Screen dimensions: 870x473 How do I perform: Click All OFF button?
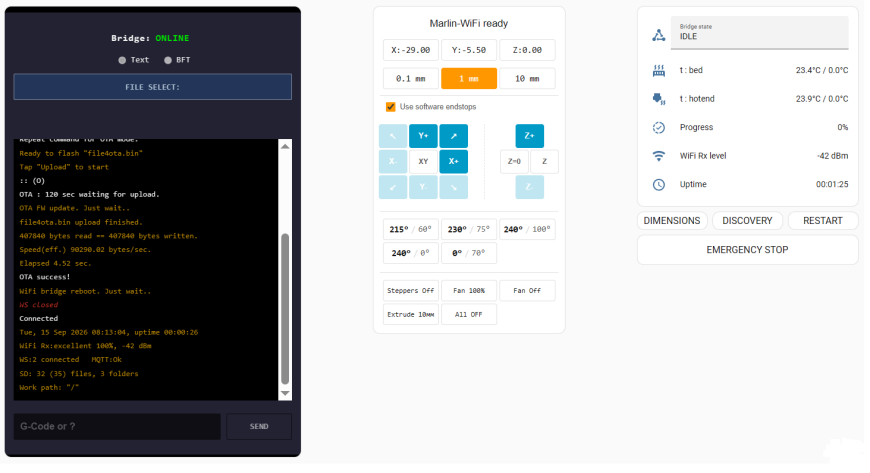[469, 315]
